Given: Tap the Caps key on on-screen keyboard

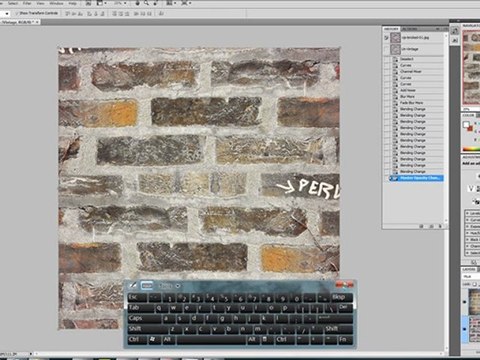Looking at the screenshot, I should coord(145,319).
